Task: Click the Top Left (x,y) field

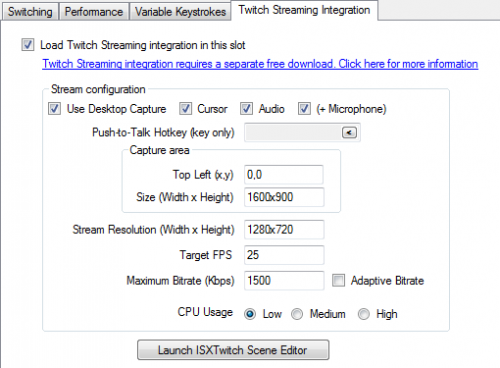Action: pyautogui.click(x=284, y=175)
